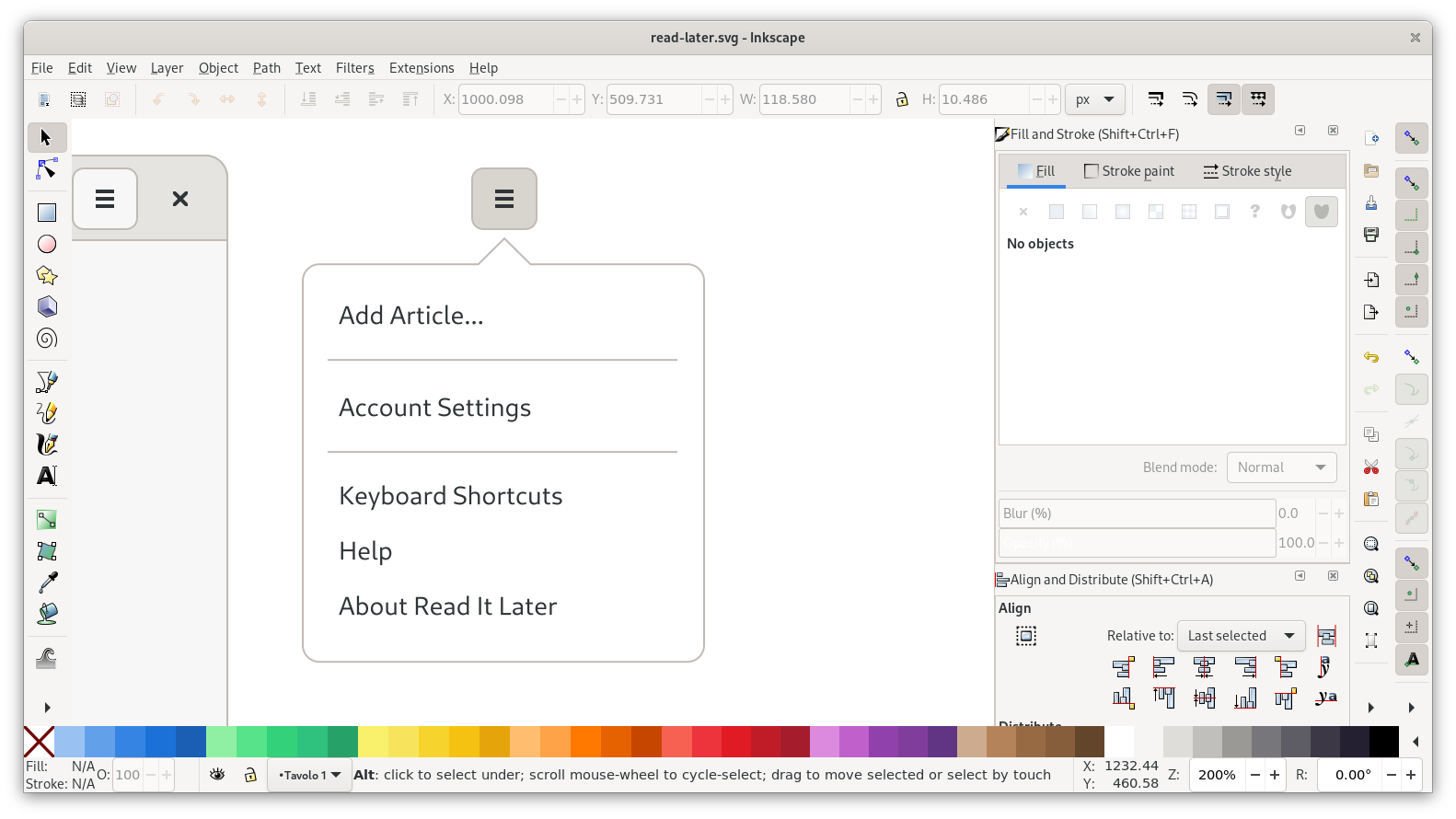The height and width of the screenshot is (819, 1456).
Task: Click the unset paint heart button
Action: (x=1322, y=212)
